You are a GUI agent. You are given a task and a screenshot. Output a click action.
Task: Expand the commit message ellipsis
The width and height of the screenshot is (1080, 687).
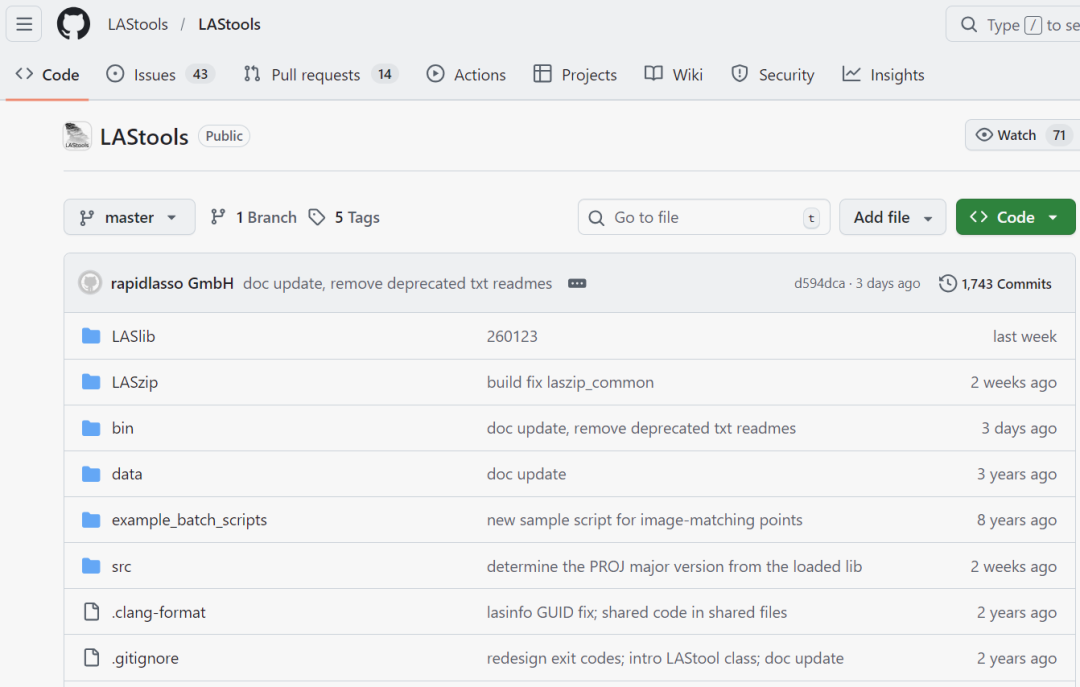coord(577,283)
